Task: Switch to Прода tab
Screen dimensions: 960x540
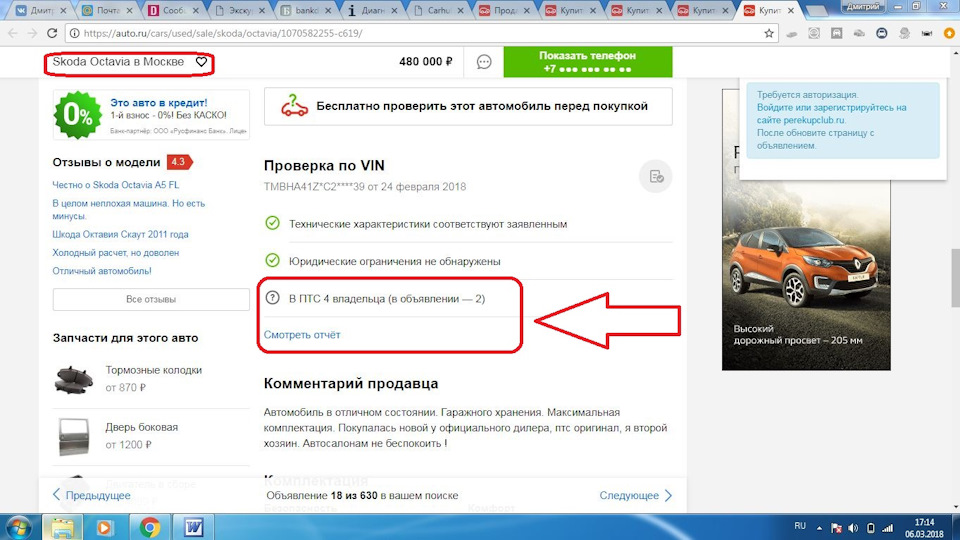Action: (504, 10)
